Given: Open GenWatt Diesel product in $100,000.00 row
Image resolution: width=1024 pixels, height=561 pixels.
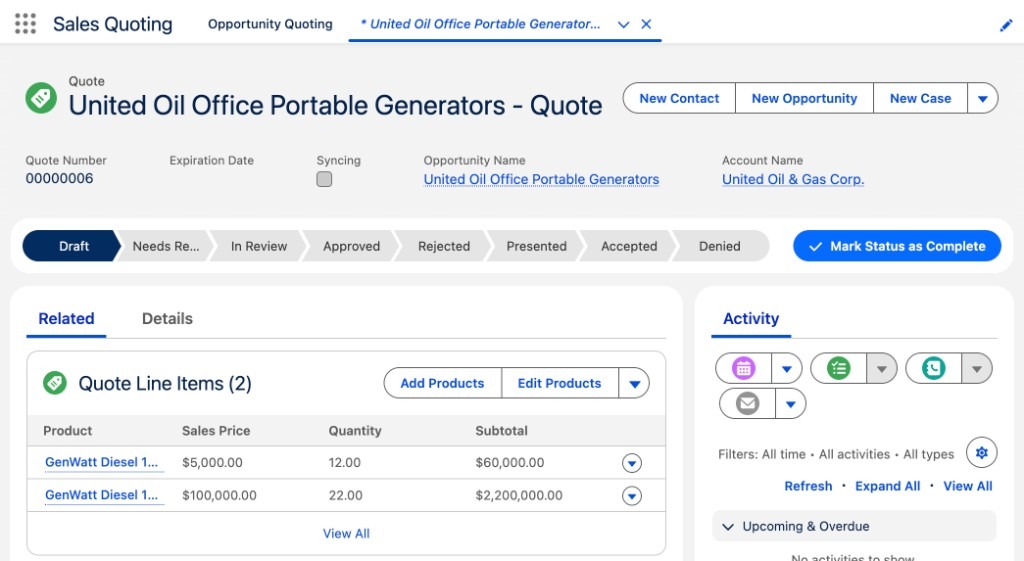Looking at the screenshot, I should (x=101, y=495).
